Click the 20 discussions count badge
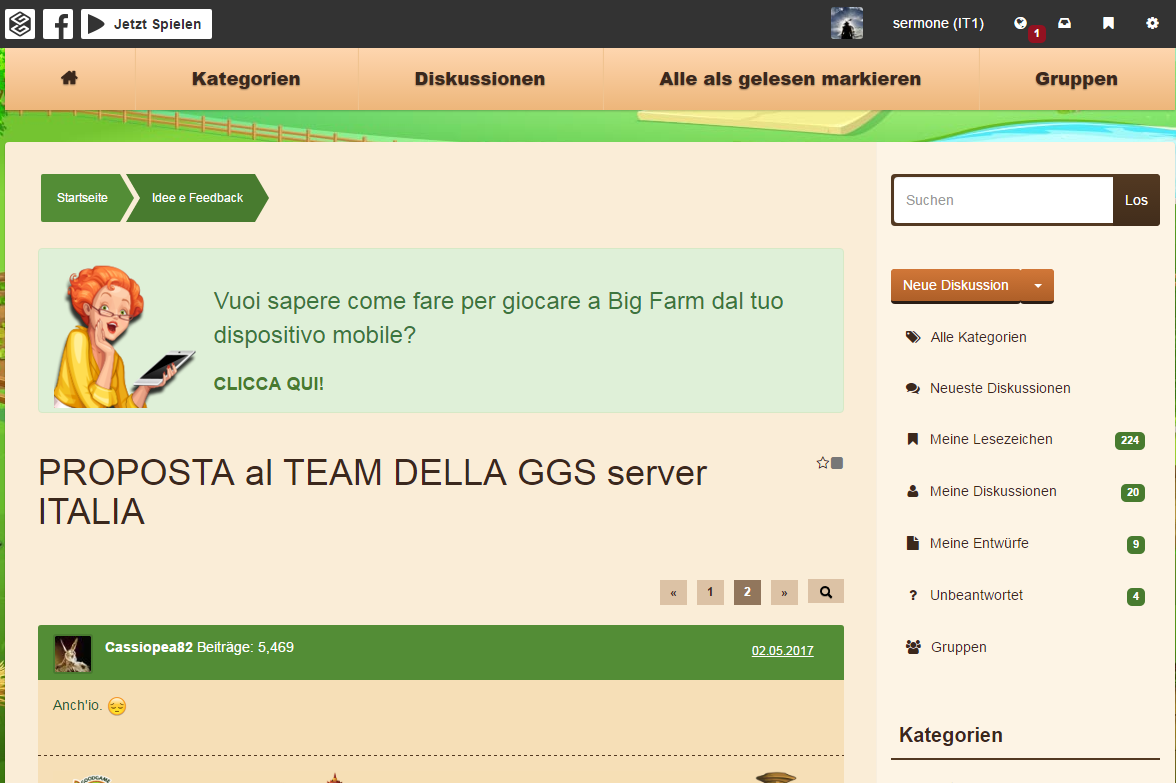Viewport: 1176px width, 783px height. [1132, 493]
